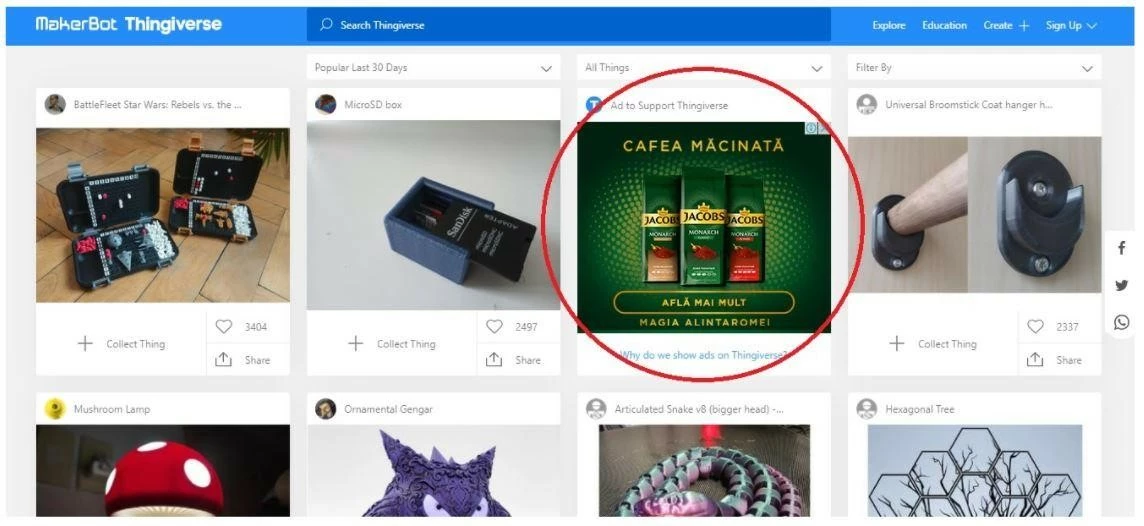1144x526 pixels.
Task: Click the search magnifier icon
Action: tap(327, 25)
